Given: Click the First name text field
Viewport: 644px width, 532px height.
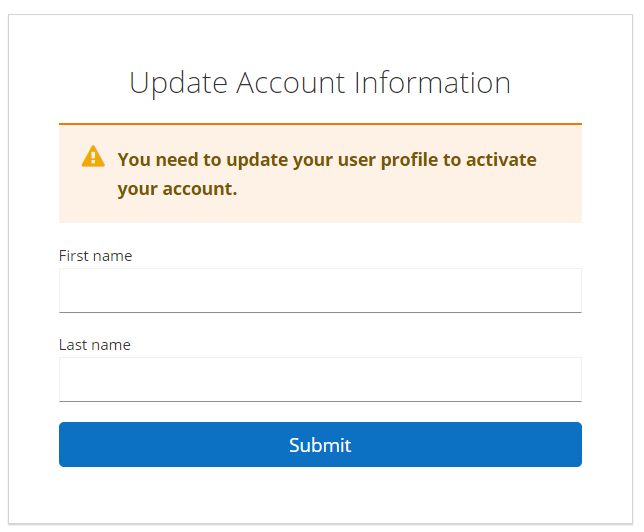Looking at the screenshot, I should coord(320,290).
